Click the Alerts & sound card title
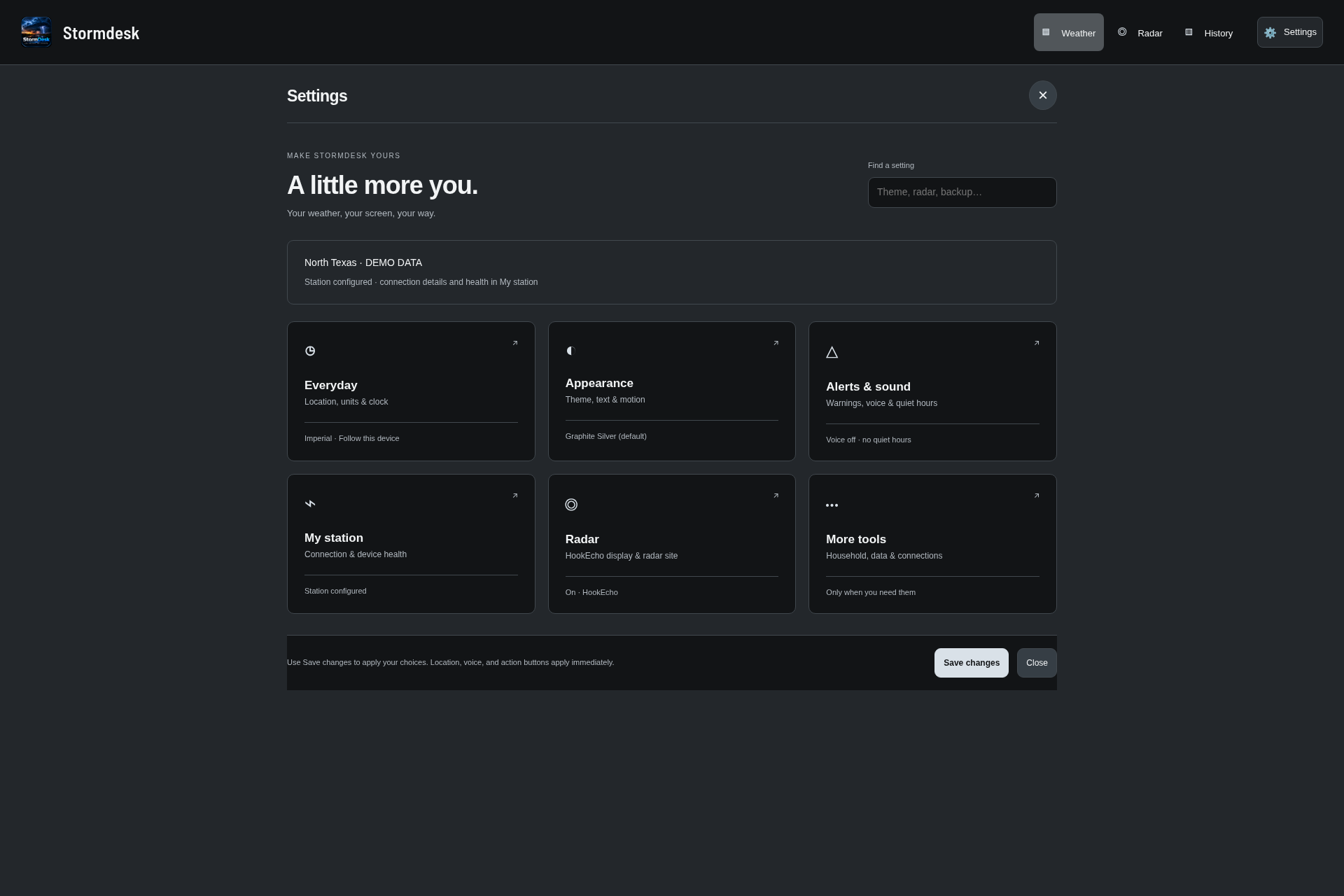 [x=868, y=386]
